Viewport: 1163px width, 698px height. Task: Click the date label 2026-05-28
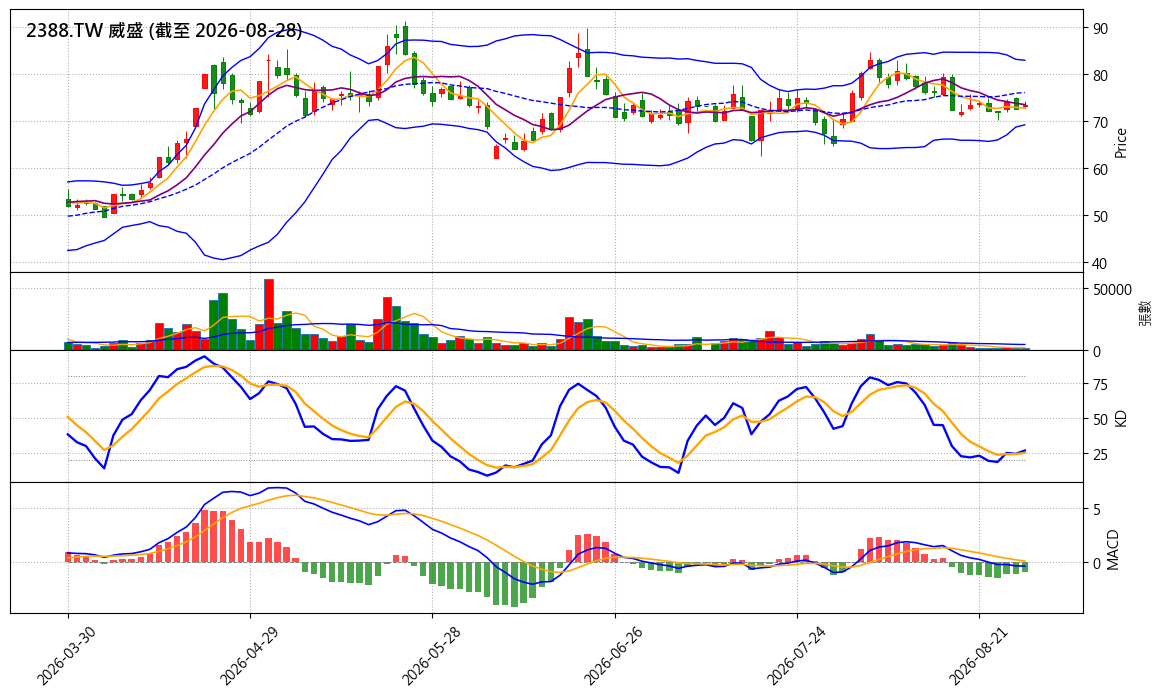[430, 655]
